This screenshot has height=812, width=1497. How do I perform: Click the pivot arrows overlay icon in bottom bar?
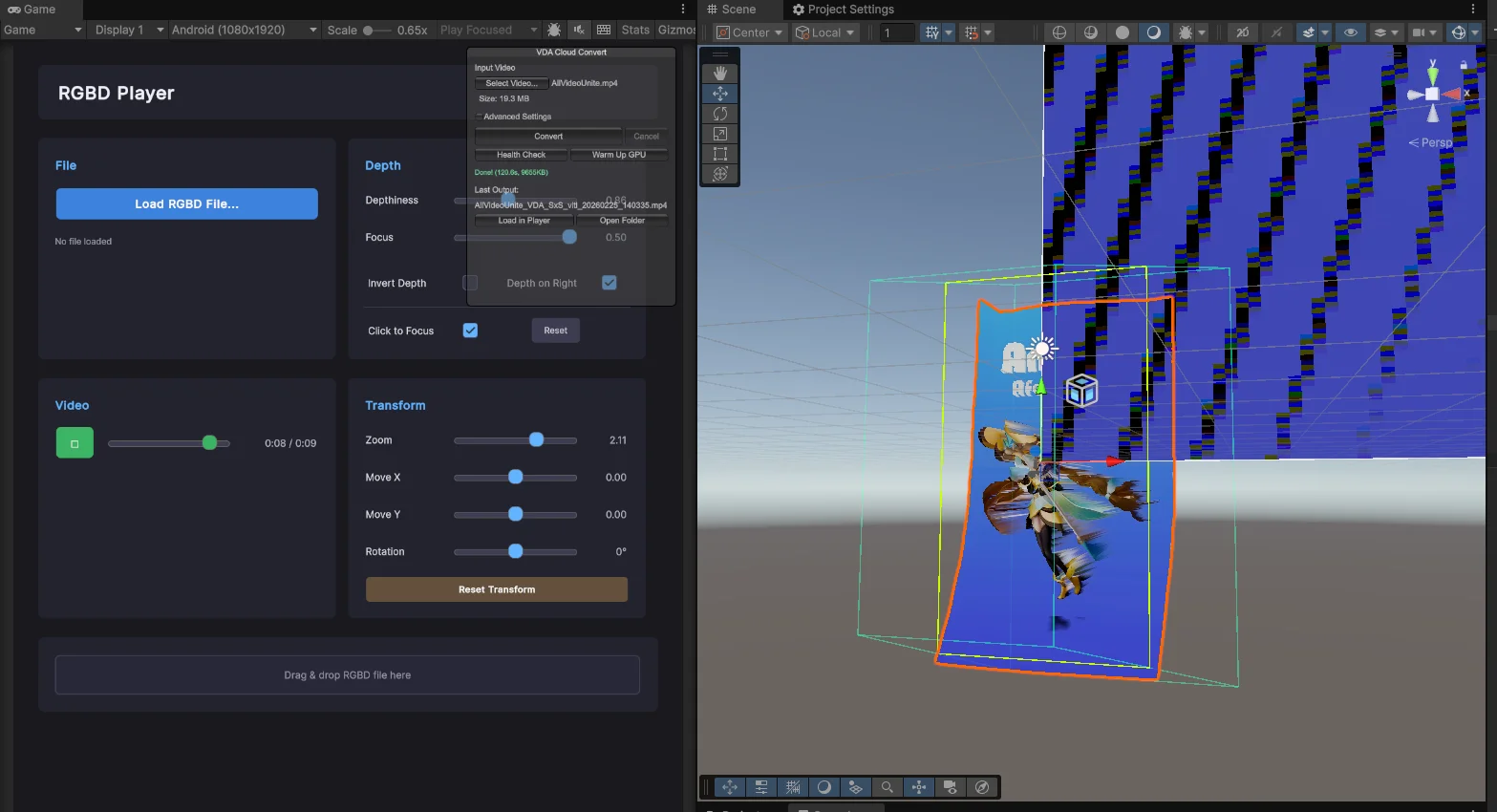[x=919, y=787]
